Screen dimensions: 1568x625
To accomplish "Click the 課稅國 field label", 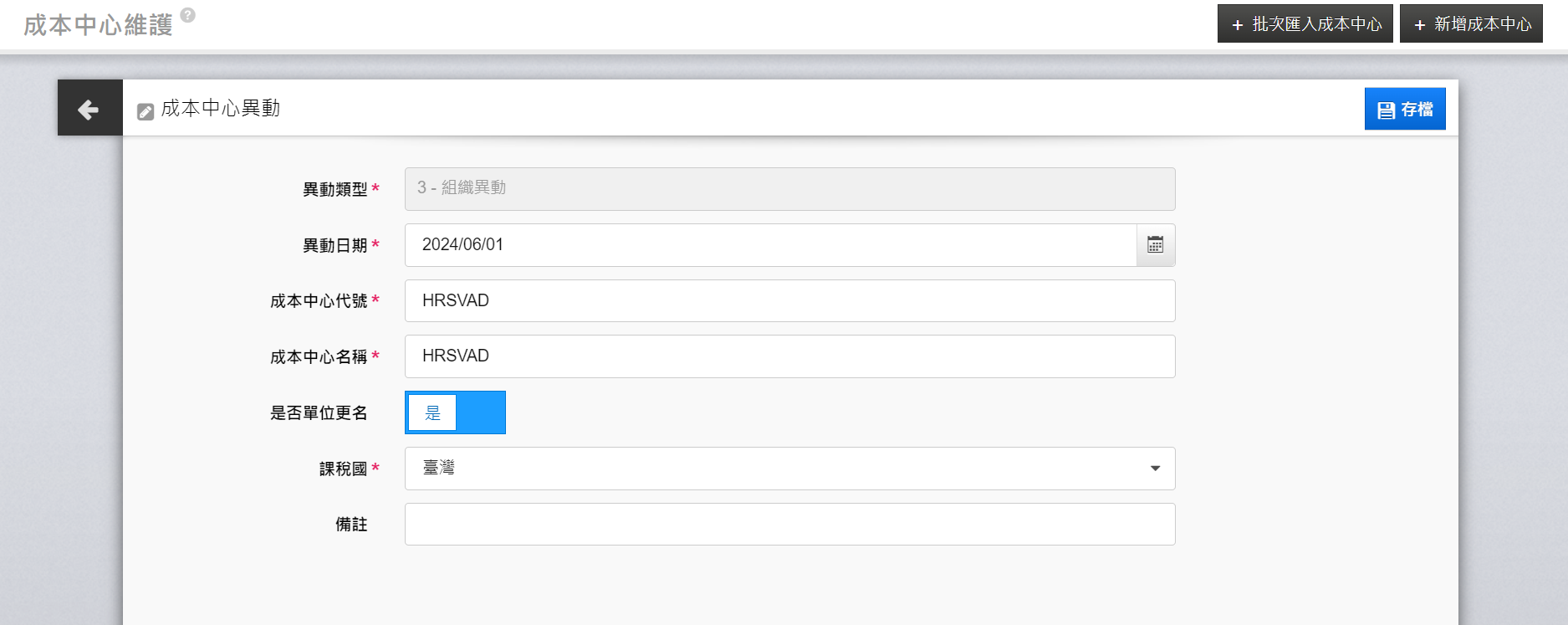I will (343, 469).
